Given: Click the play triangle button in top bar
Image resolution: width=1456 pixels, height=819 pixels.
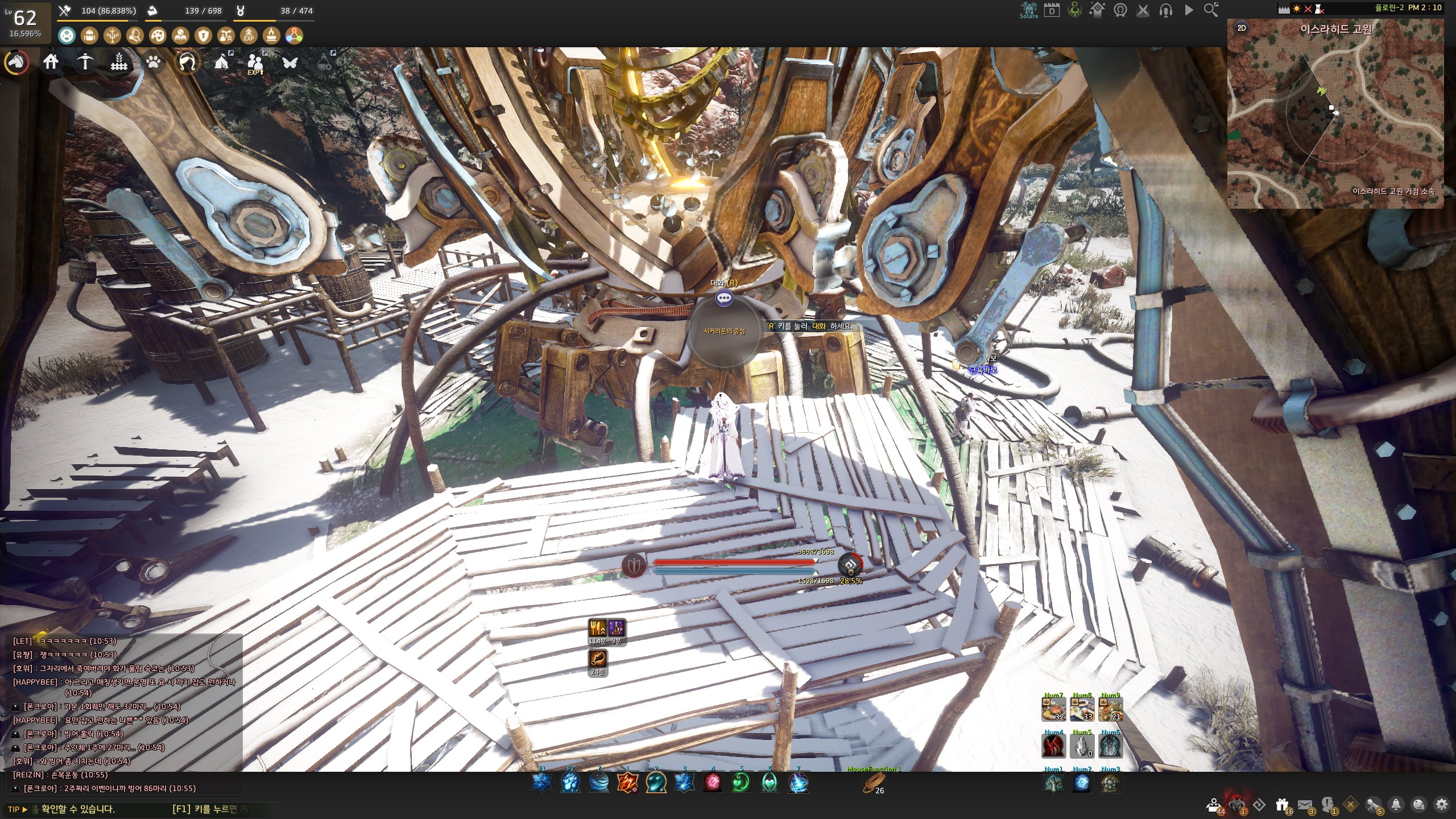Looking at the screenshot, I should click(1189, 10).
